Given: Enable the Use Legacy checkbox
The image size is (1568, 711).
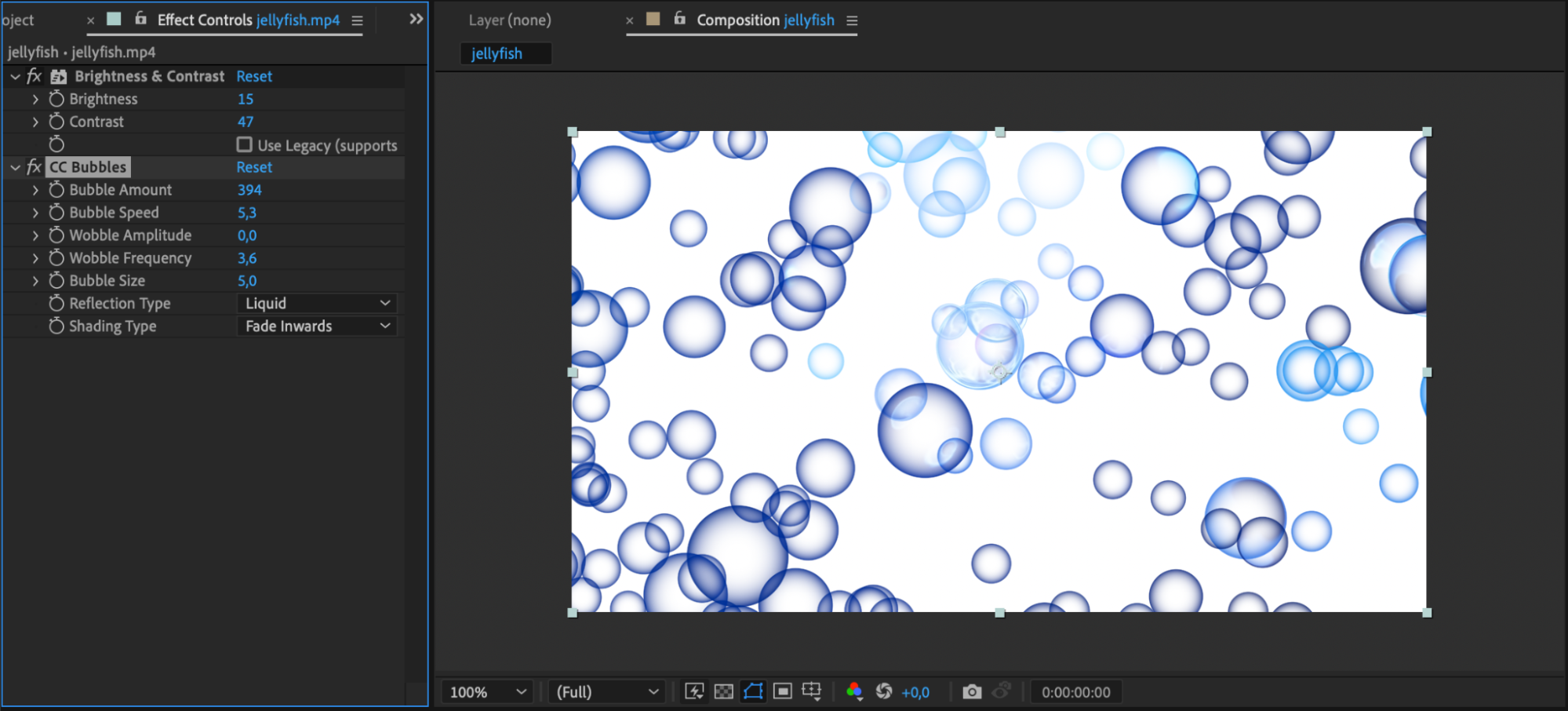Looking at the screenshot, I should (x=245, y=145).
